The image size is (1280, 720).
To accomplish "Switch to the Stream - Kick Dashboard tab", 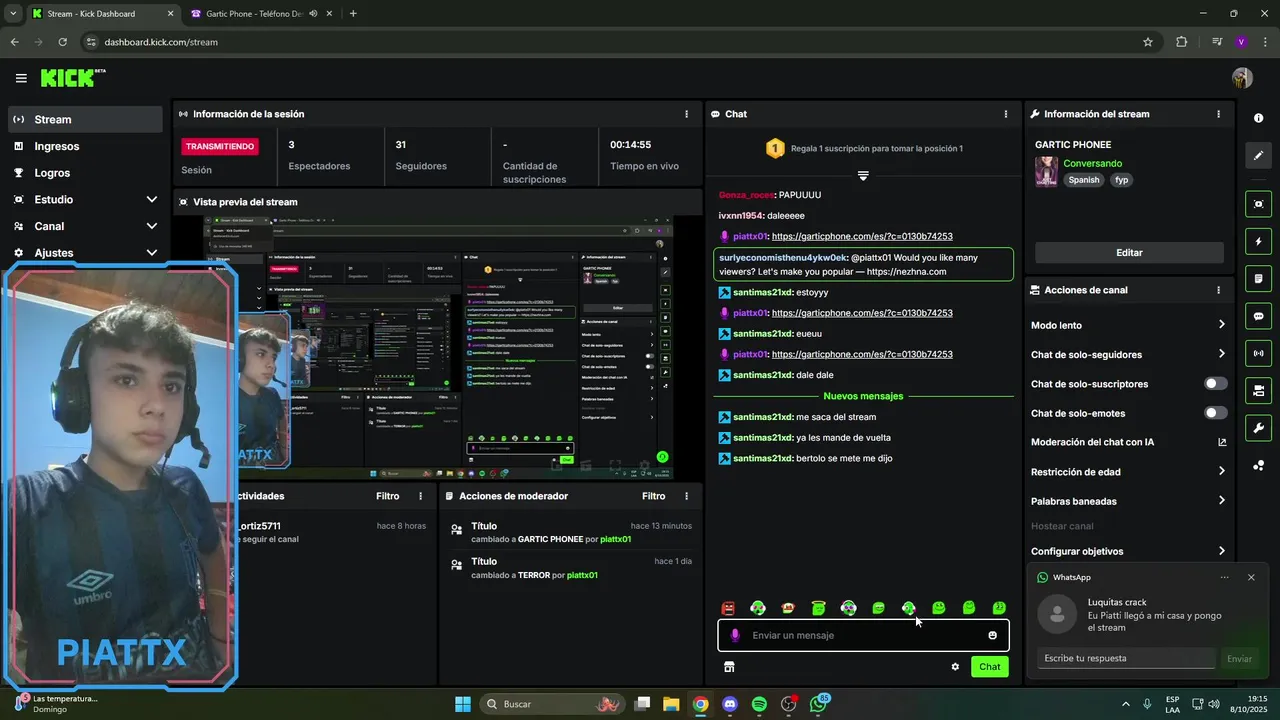I will (x=102, y=14).
